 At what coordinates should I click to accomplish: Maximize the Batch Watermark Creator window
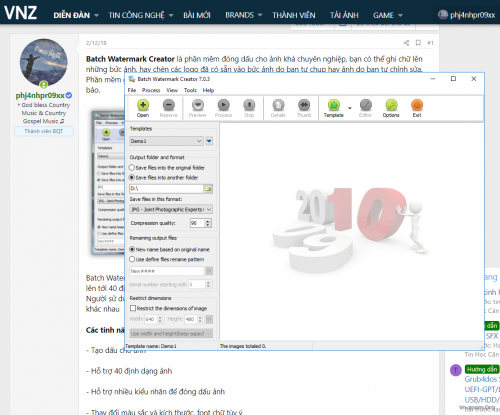pos(453,79)
